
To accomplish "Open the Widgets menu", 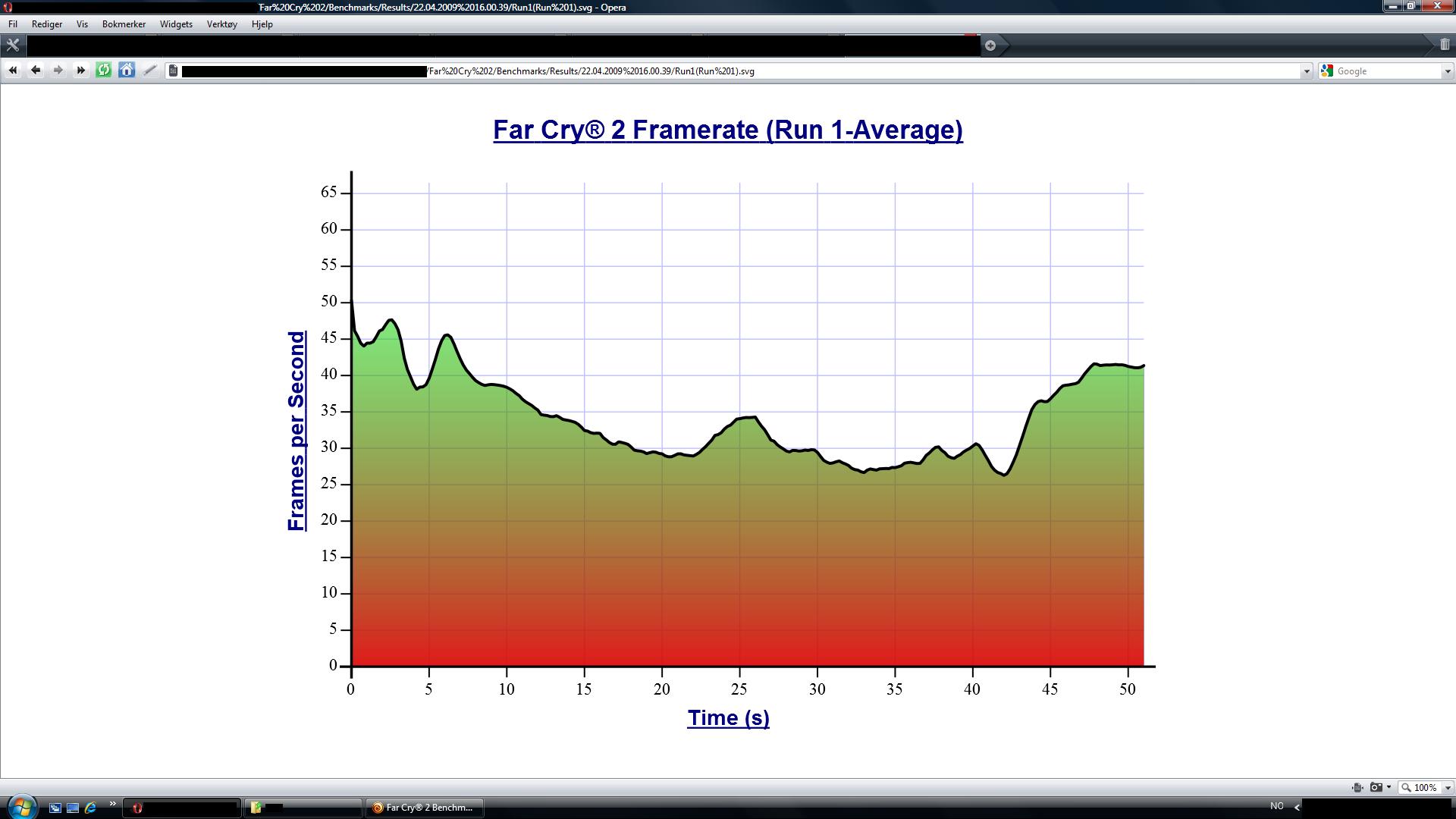I will coord(176,24).
